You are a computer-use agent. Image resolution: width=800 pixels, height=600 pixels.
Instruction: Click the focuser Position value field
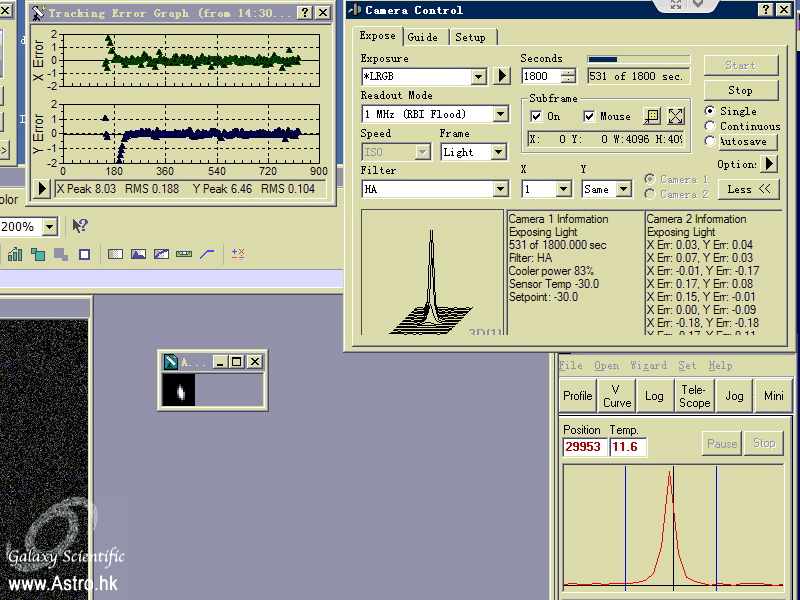(x=584, y=447)
